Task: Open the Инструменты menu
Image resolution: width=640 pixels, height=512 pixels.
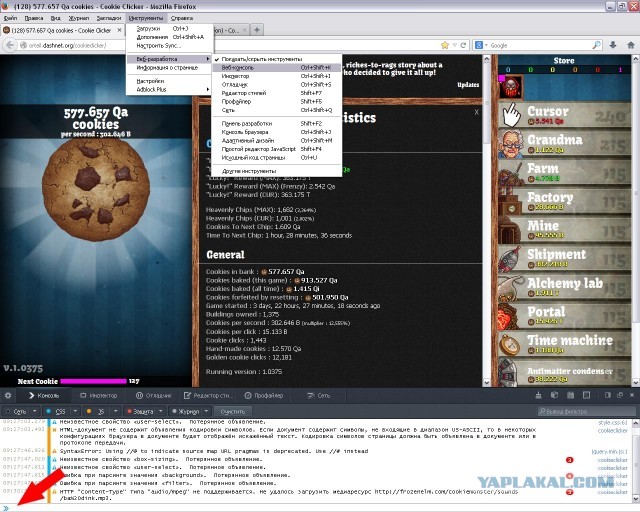Action: click(x=146, y=18)
